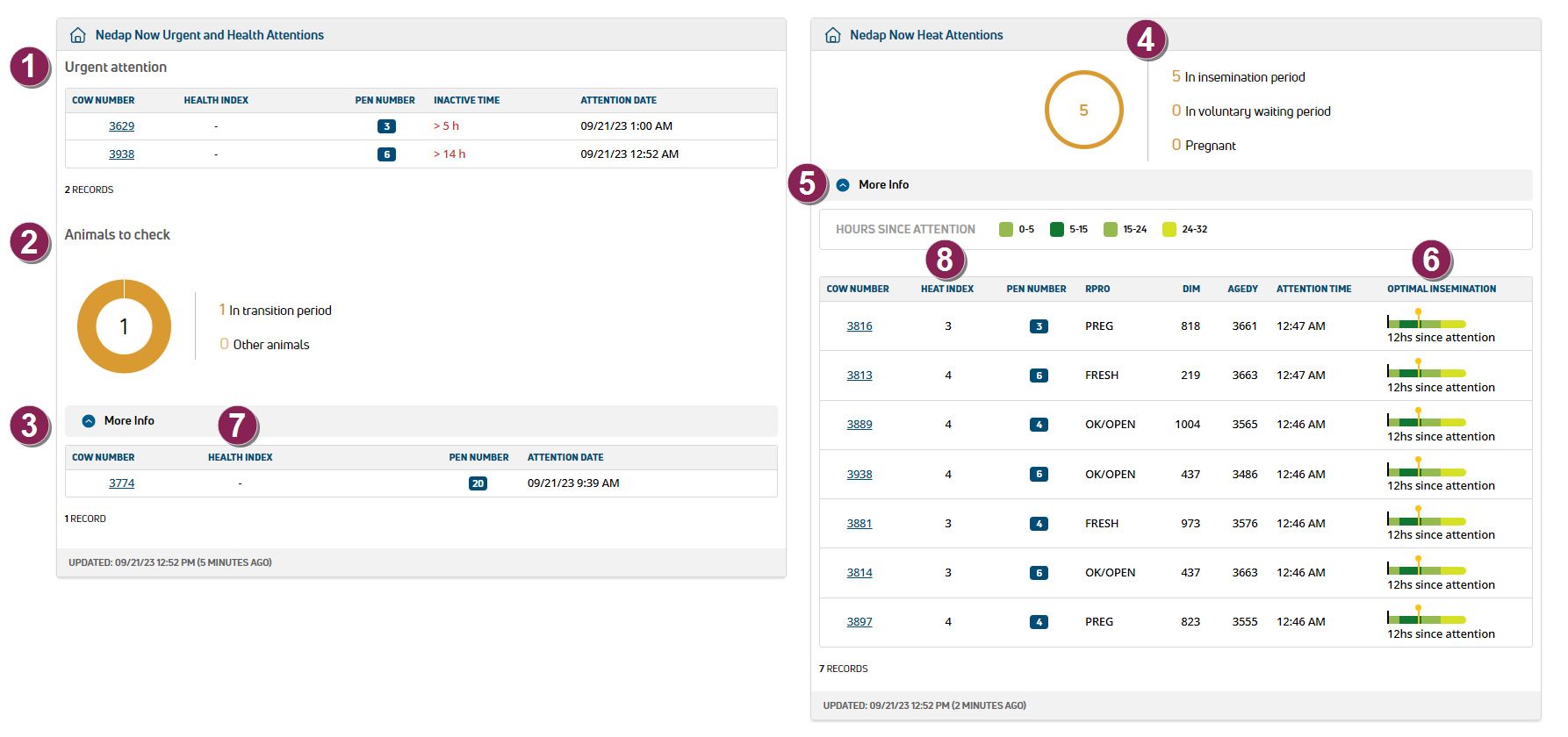Open cow 3881 heat attention record
Viewport: 1568px width, 737px height.
tap(860, 524)
